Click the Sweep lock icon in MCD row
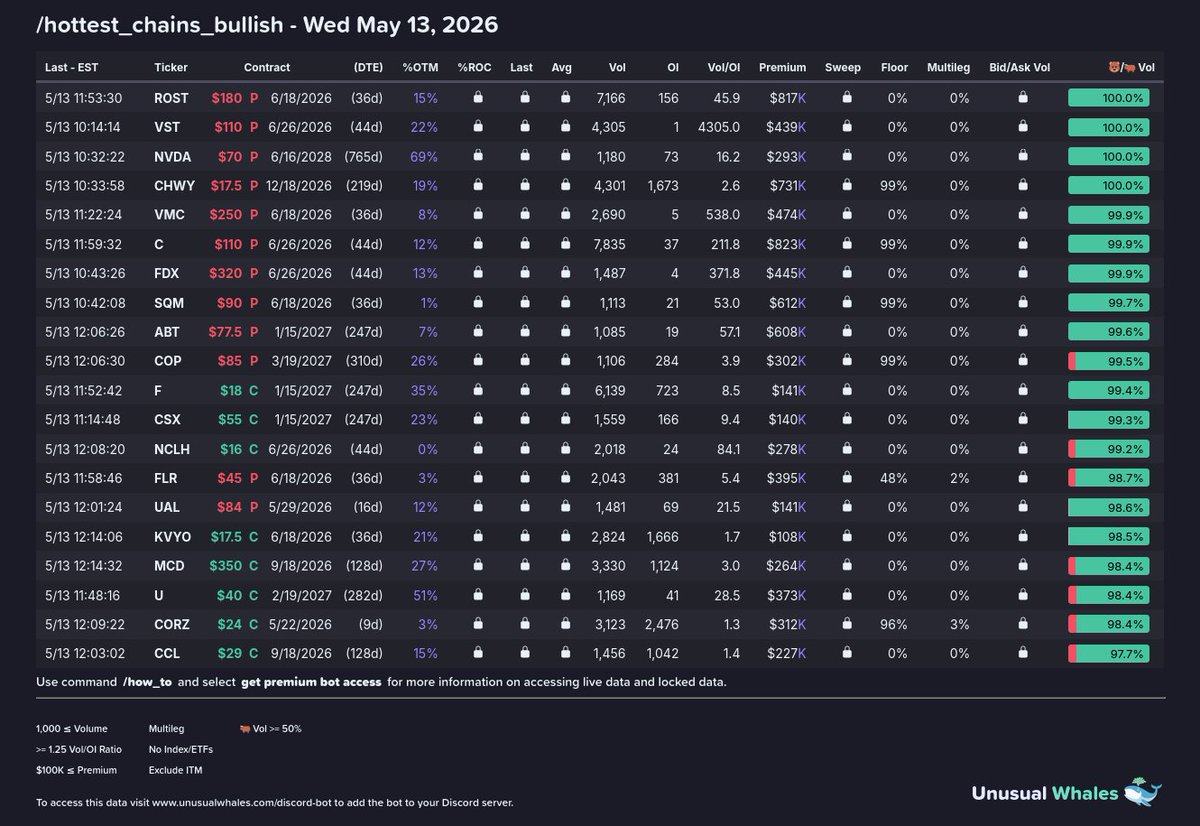 [846, 565]
